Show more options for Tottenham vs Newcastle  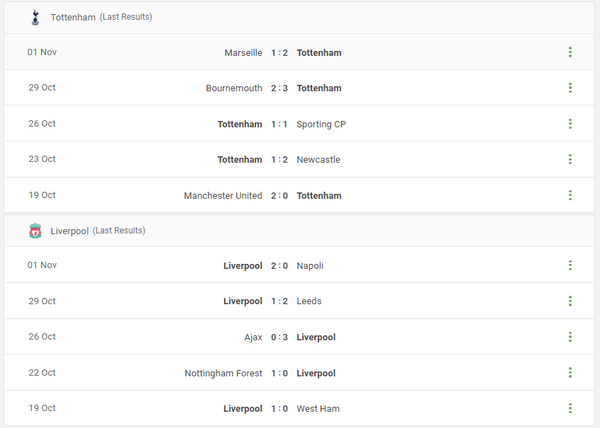[570, 160]
